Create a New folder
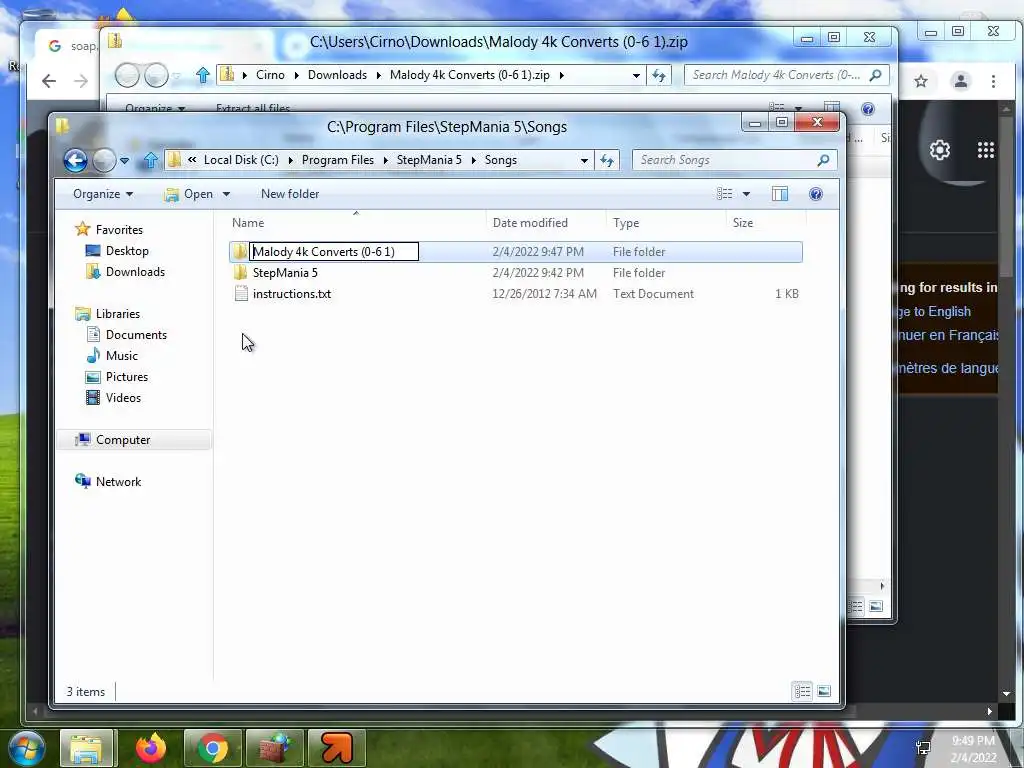The image size is (1024, 768). (290, 194)
